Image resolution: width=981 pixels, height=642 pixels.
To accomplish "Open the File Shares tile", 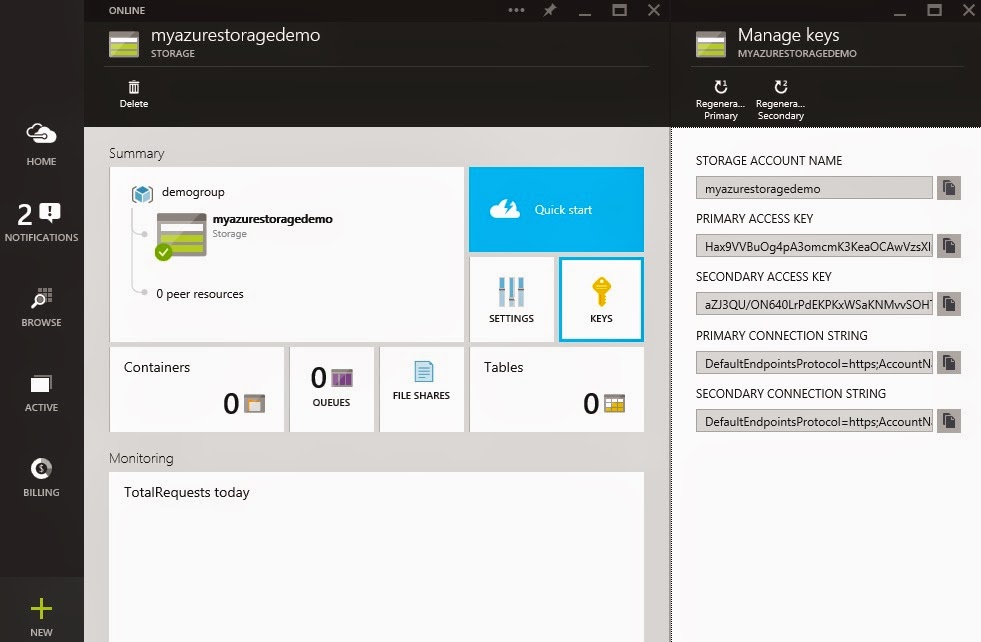I will pos(422,389).
